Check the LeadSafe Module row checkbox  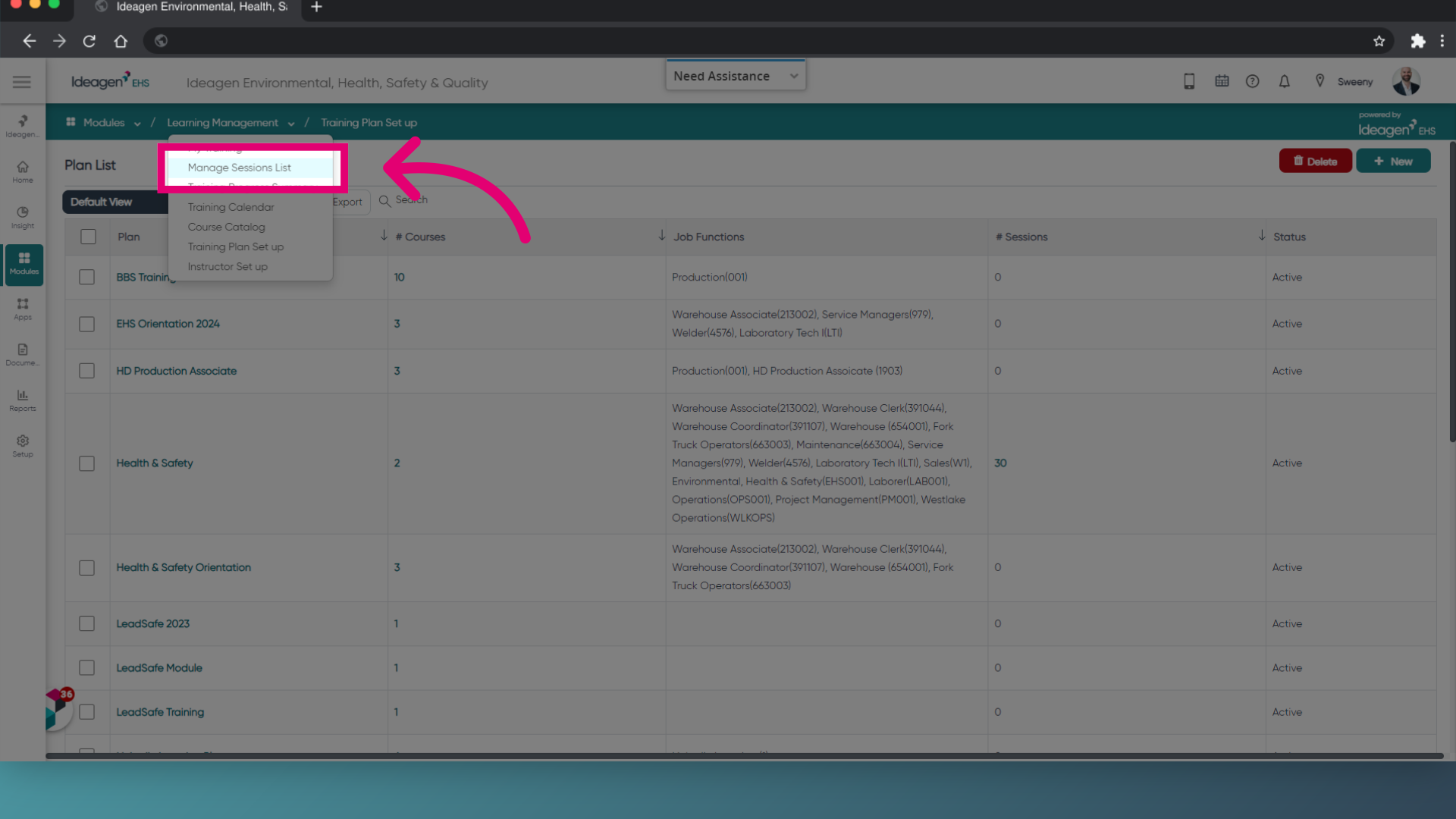coord(87,667)
